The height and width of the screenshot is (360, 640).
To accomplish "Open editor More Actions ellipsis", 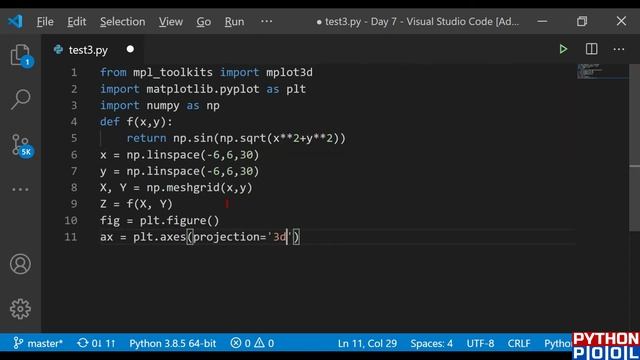I will click(619, 49).
